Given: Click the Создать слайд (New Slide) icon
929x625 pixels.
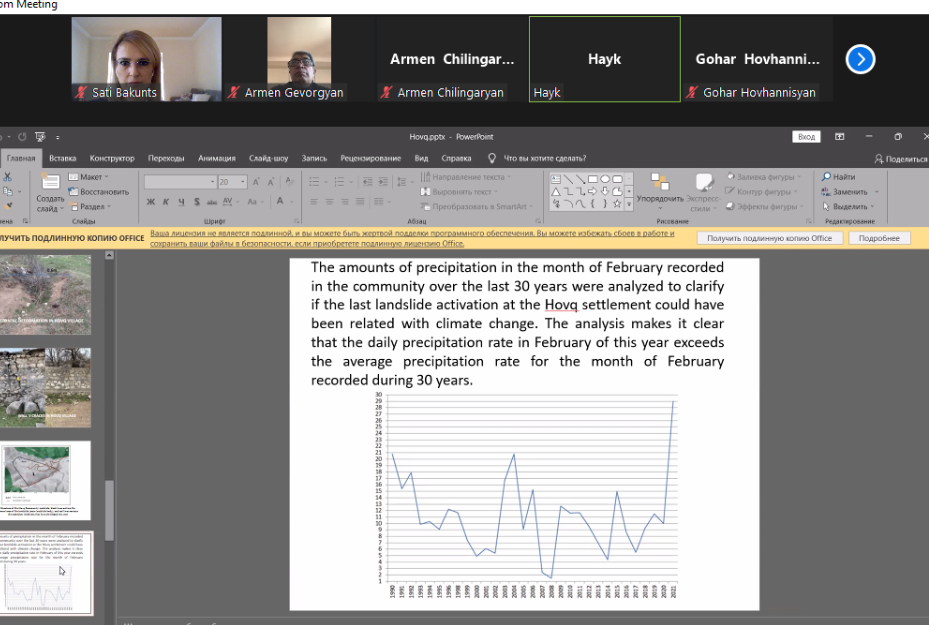Looking at the screenshot, I should 48,184.
